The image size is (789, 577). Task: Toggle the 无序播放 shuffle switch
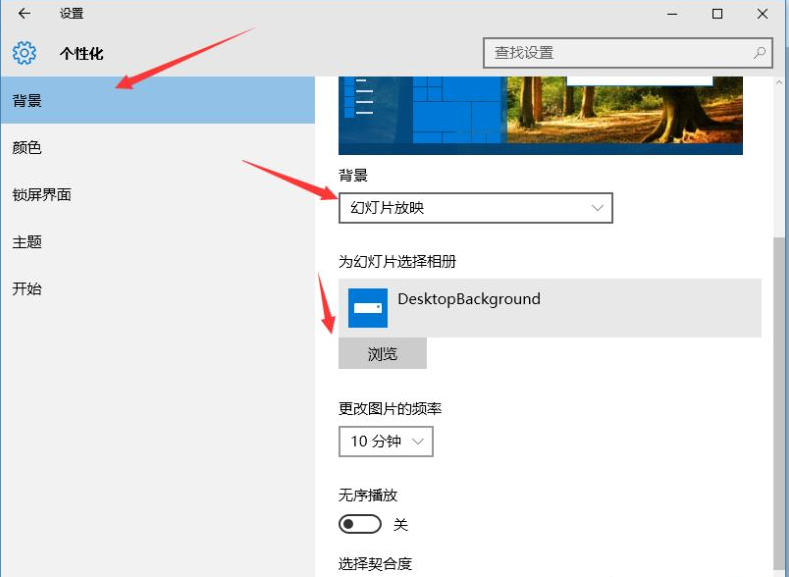pyautogui.click(x=360, y=524)
